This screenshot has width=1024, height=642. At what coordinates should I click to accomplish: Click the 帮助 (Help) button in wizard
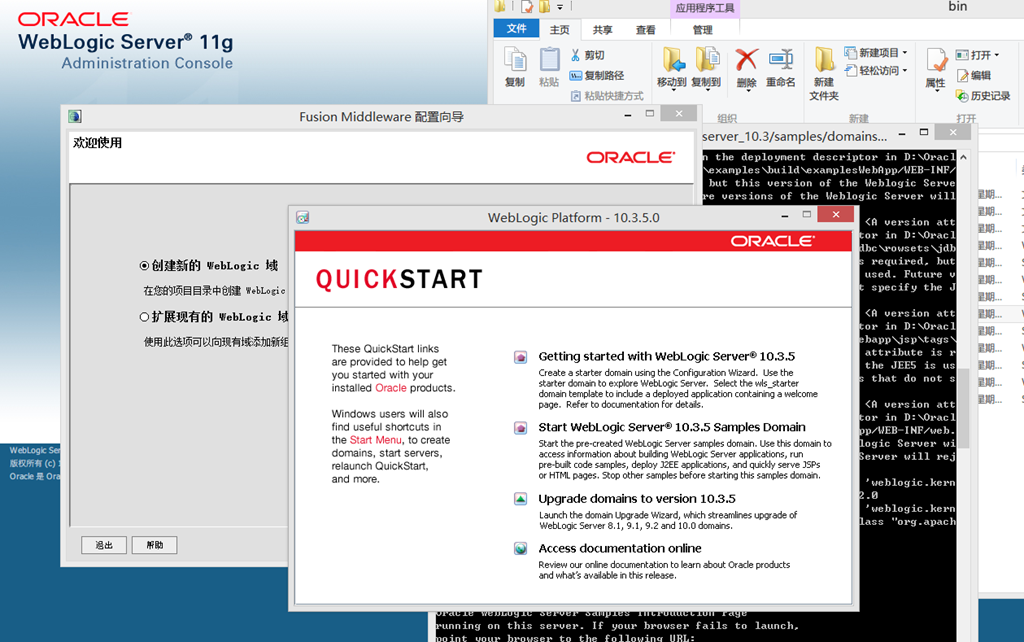[154, 545]
